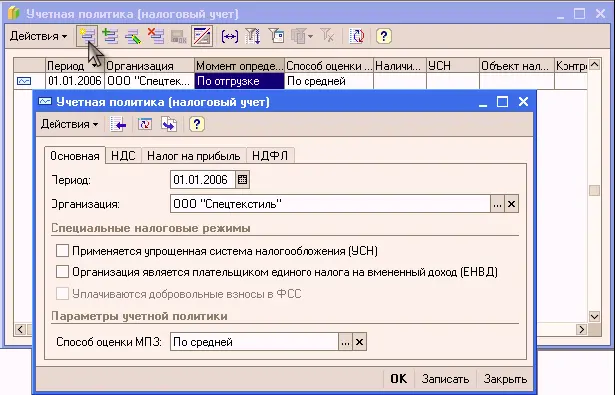Click the Записать button

pyautogui.click(x=445, y=379)
